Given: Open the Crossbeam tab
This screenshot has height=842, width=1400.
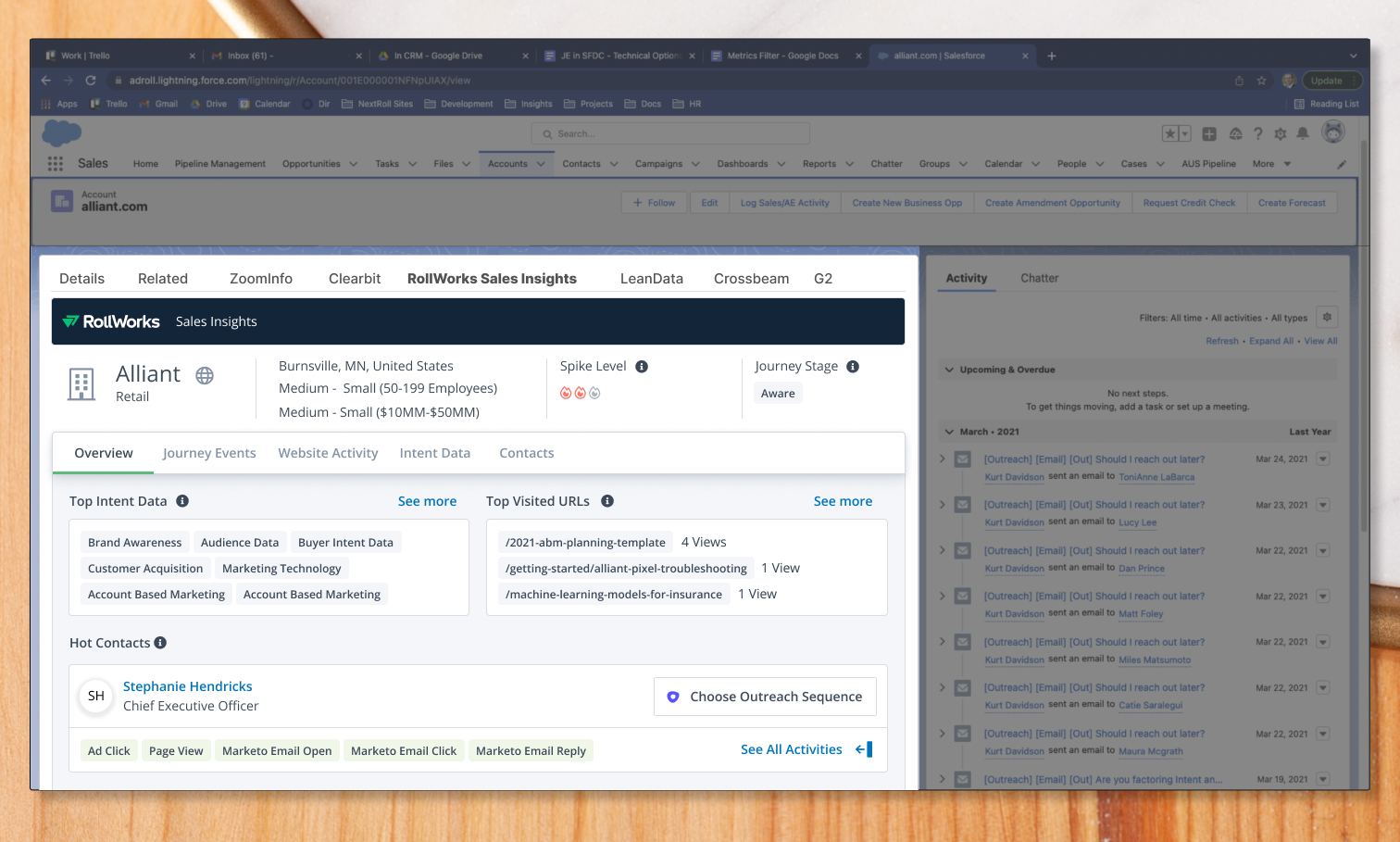Looking at the screenshot, I should coord(751,279).
